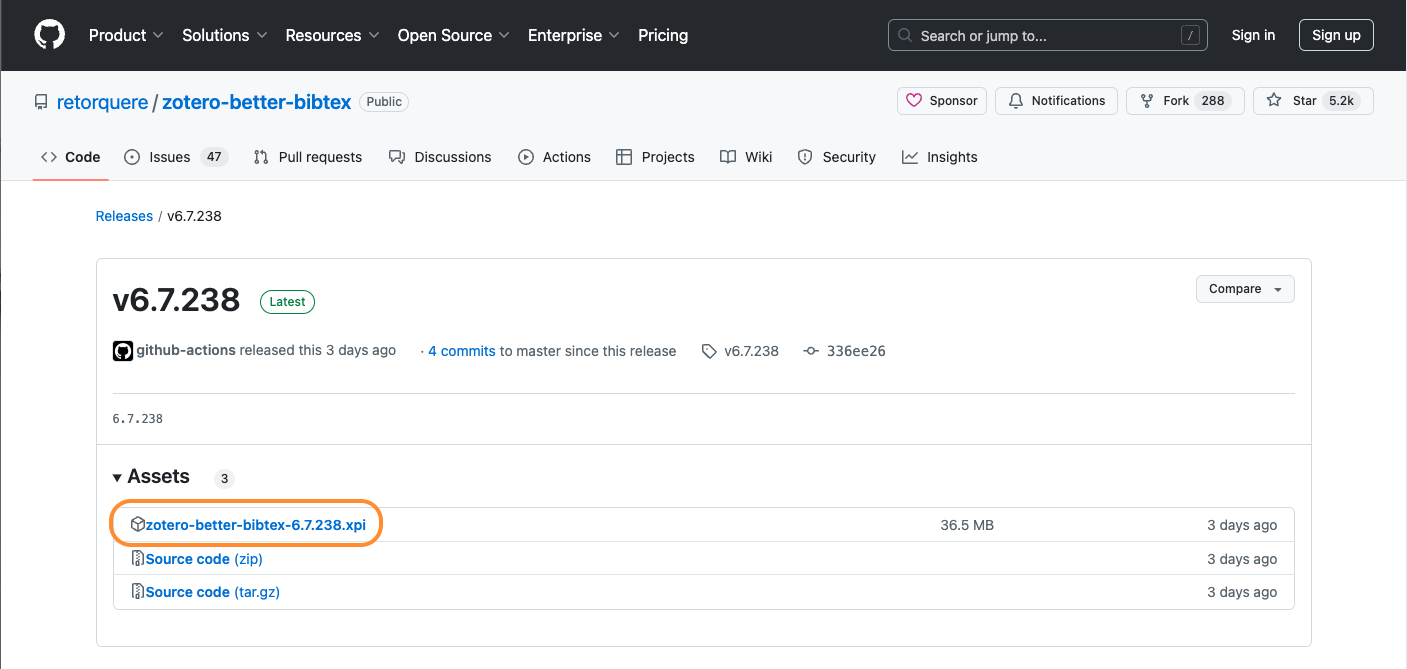1407x669 pixels.
Task: Click the Sign up button
Action: point(1336,35)
